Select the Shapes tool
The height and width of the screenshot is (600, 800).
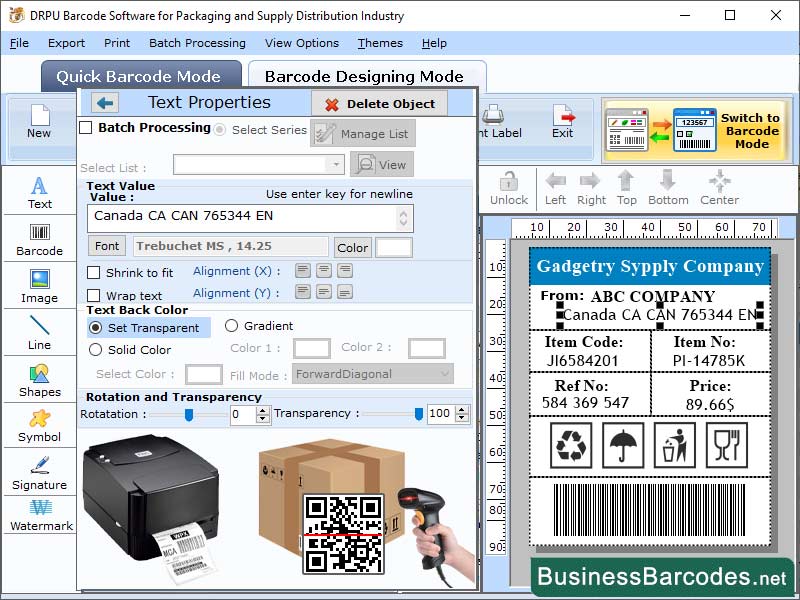(x=39, y=379)
